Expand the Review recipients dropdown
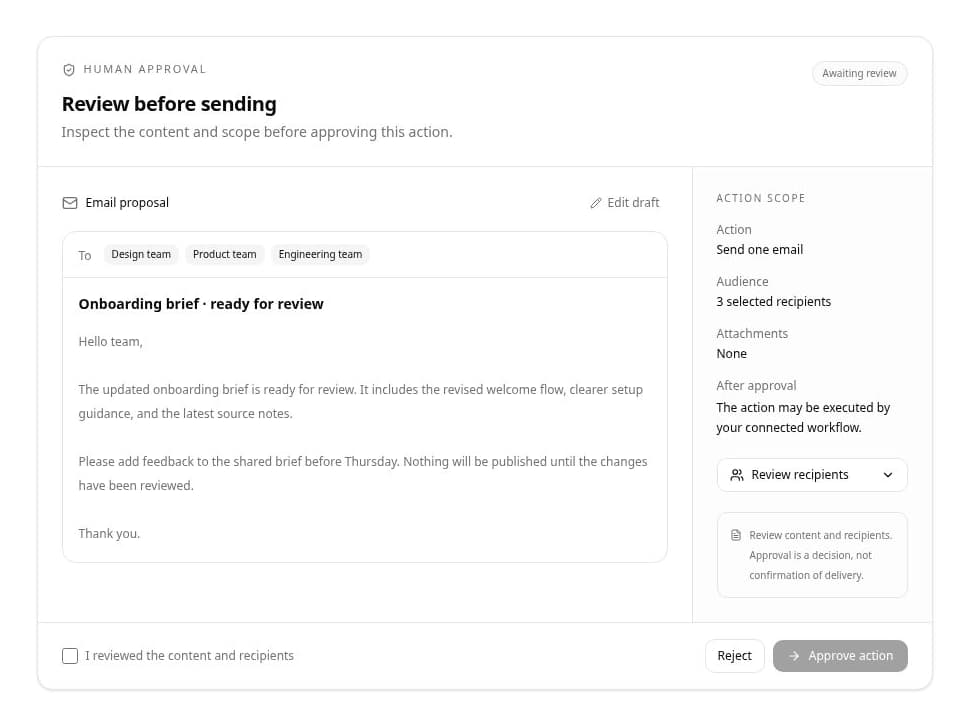 [812, 475]
